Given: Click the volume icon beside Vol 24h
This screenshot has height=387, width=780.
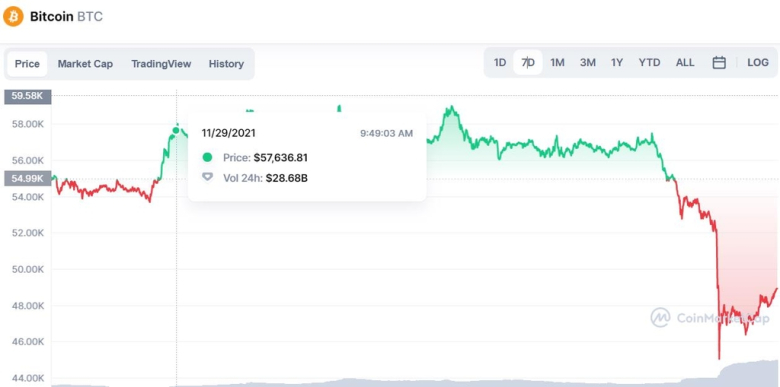Looking at the screenshot, I should tap(207, 178).
